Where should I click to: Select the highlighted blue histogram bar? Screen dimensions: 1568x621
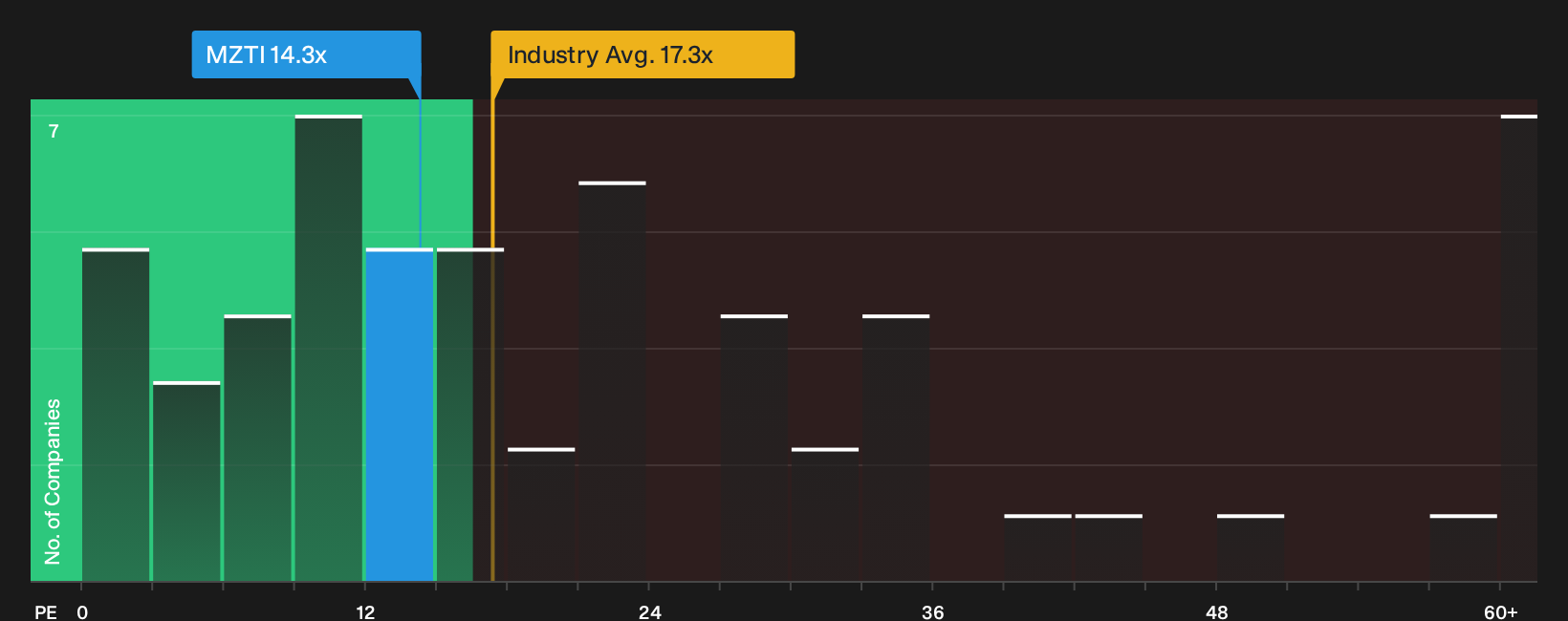pyautogui.click(x=400, y=415)
